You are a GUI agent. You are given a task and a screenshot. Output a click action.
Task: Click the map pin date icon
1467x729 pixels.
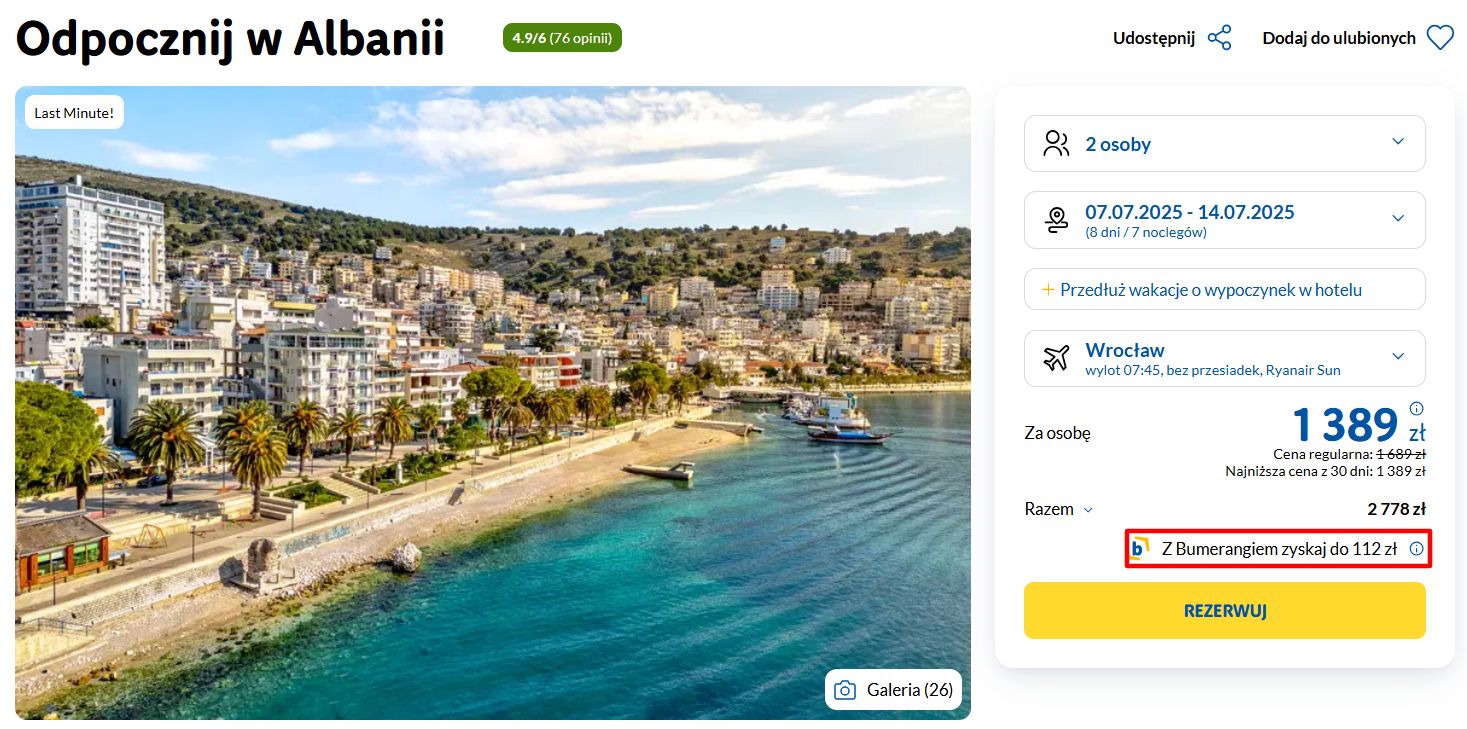(x=1056, y=220)
